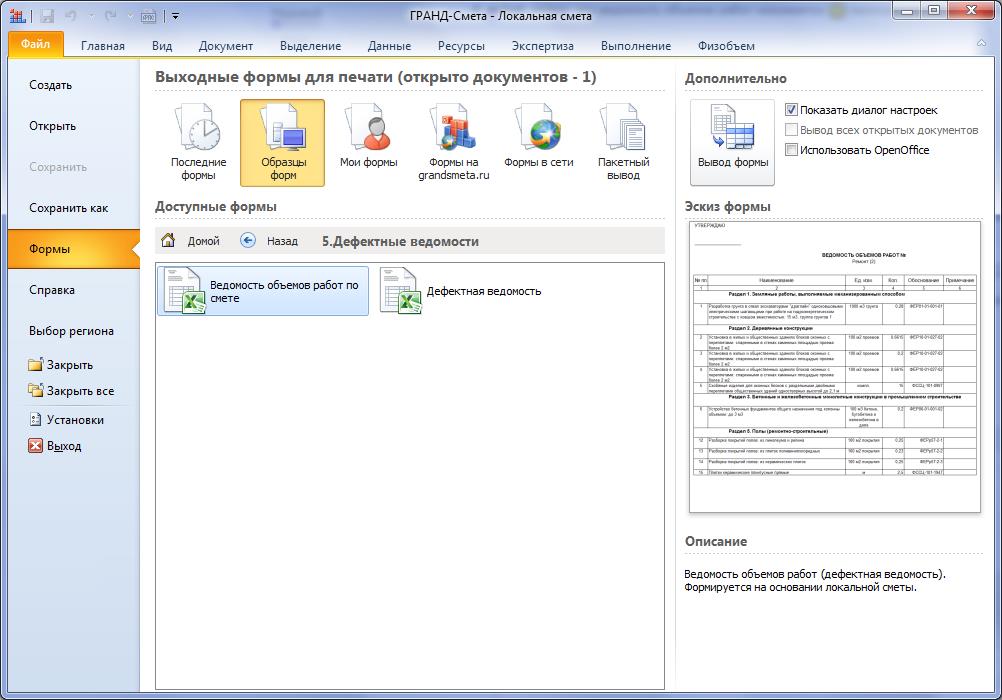
Task: Enable Использовать OpenOffice checkbox
Action: point(792,150)
